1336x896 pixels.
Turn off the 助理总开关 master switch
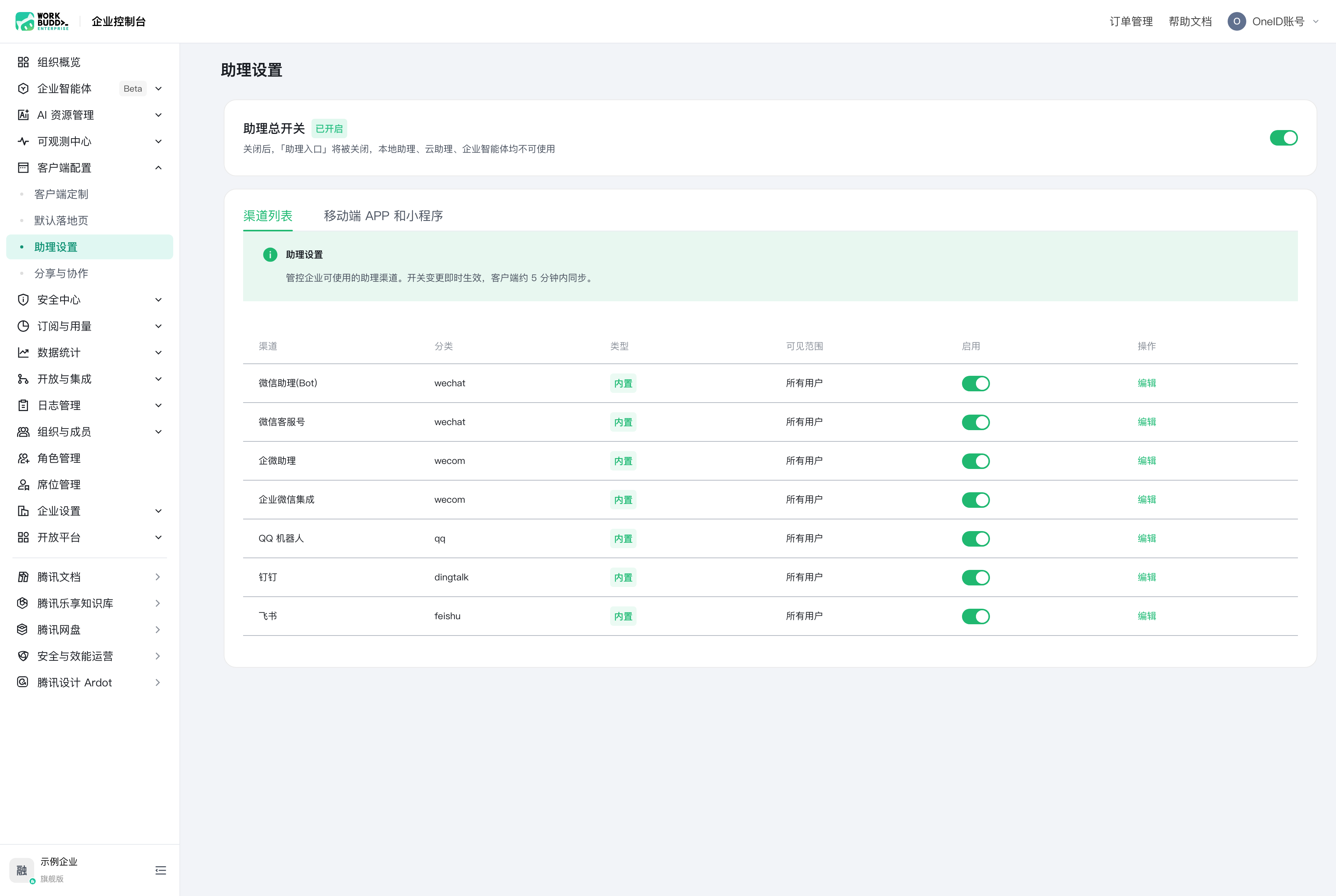point(1284,138)
